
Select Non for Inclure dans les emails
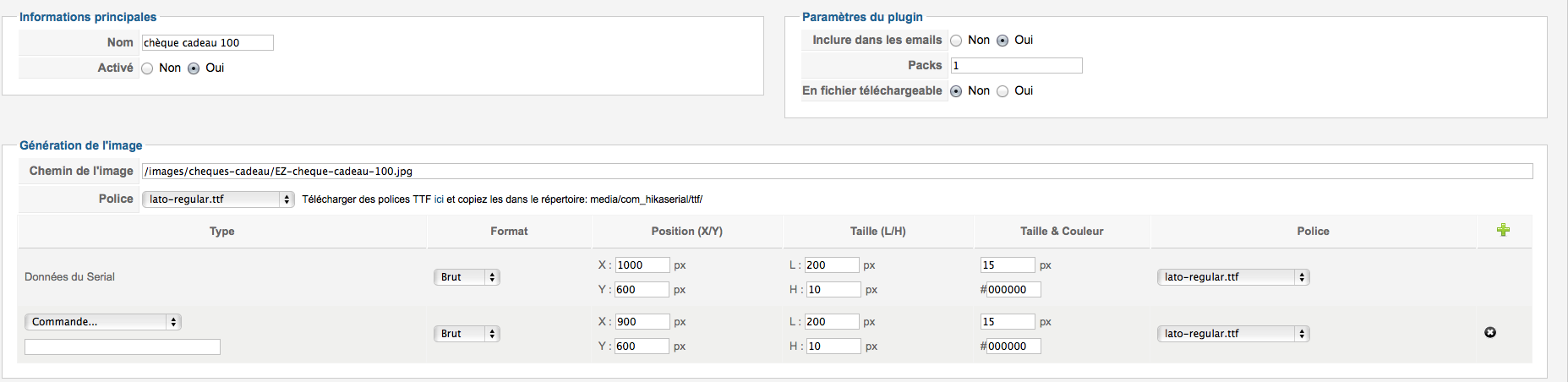coord(956,41)
